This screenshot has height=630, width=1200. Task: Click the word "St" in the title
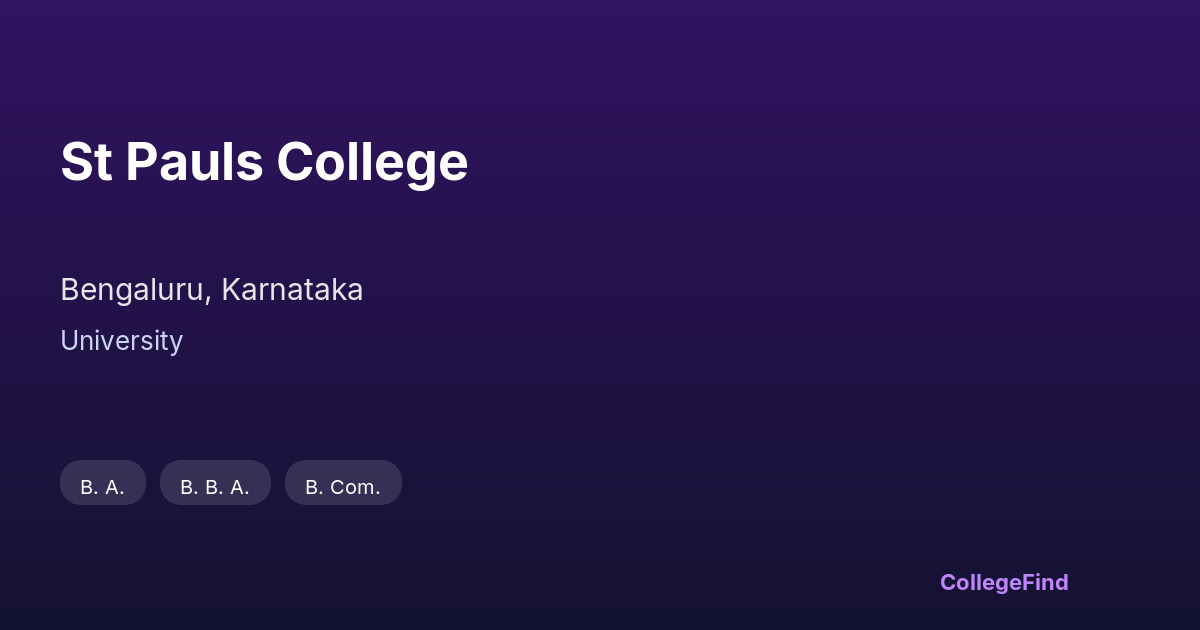tap(86, 162)
